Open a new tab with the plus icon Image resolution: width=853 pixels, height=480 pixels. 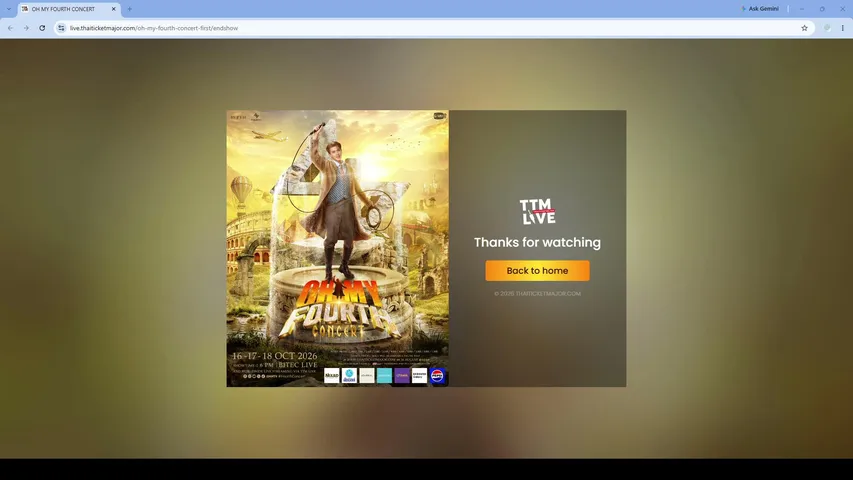coord(129,9)
